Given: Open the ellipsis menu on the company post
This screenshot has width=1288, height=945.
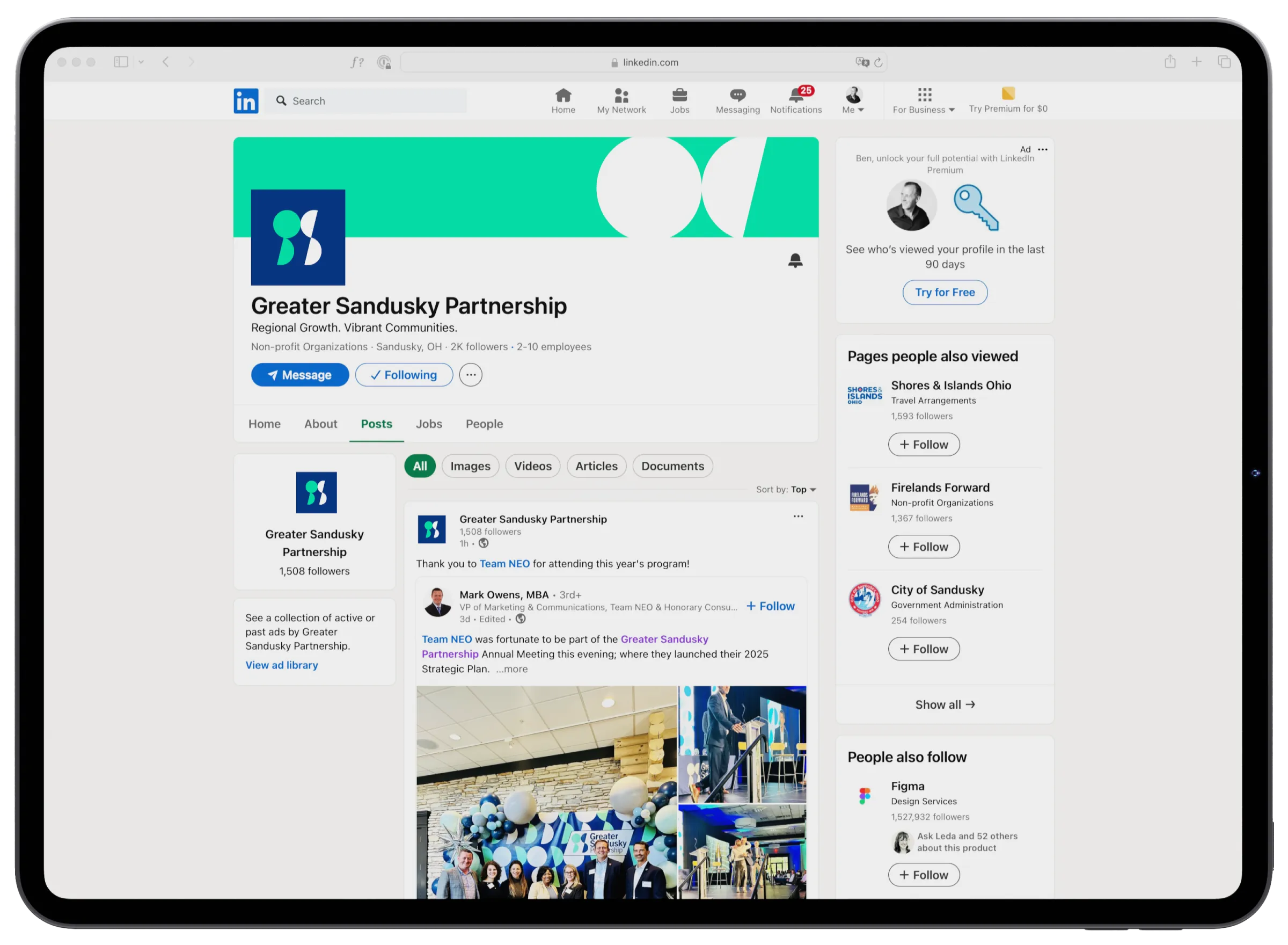Looking at the screenshot, I should tap(798, 516).
